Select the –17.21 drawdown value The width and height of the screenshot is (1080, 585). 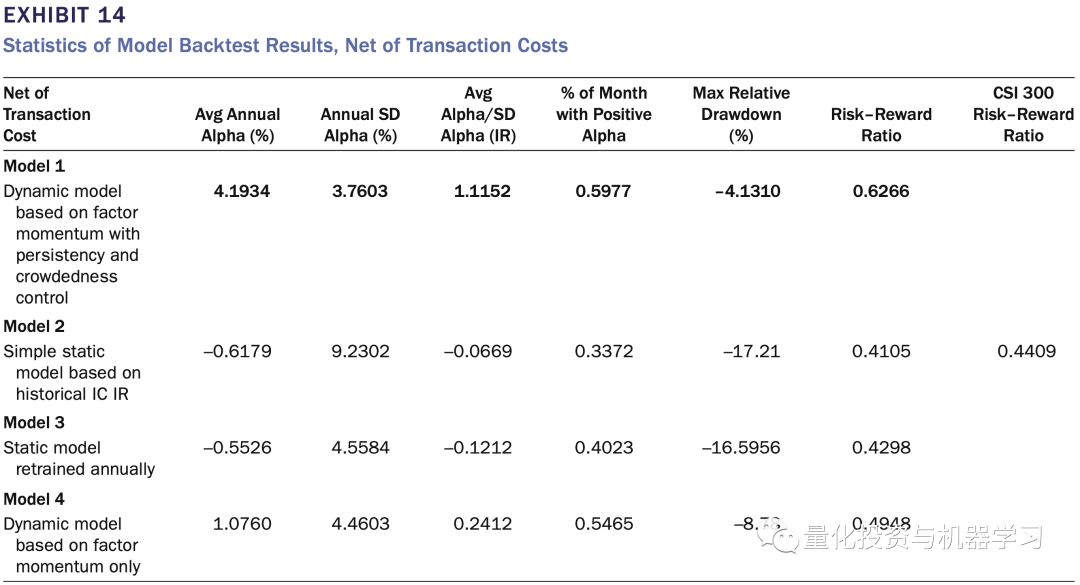pyautogui.click(x=753, y=351)
